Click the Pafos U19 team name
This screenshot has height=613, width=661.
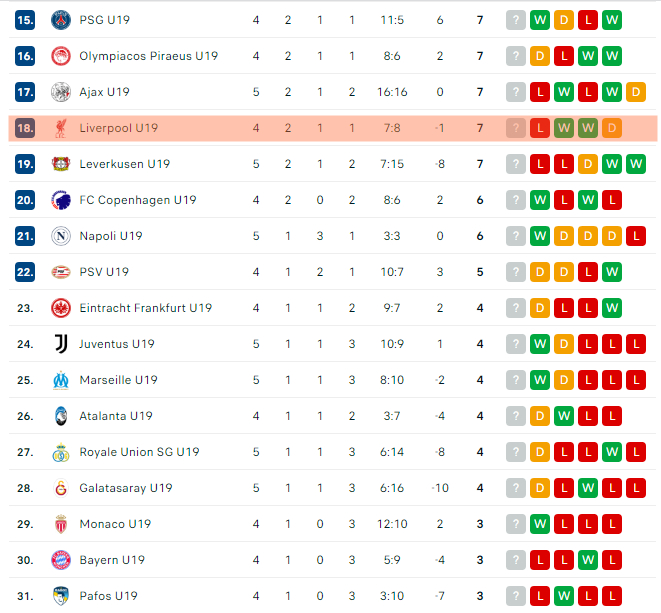(108, 596)
